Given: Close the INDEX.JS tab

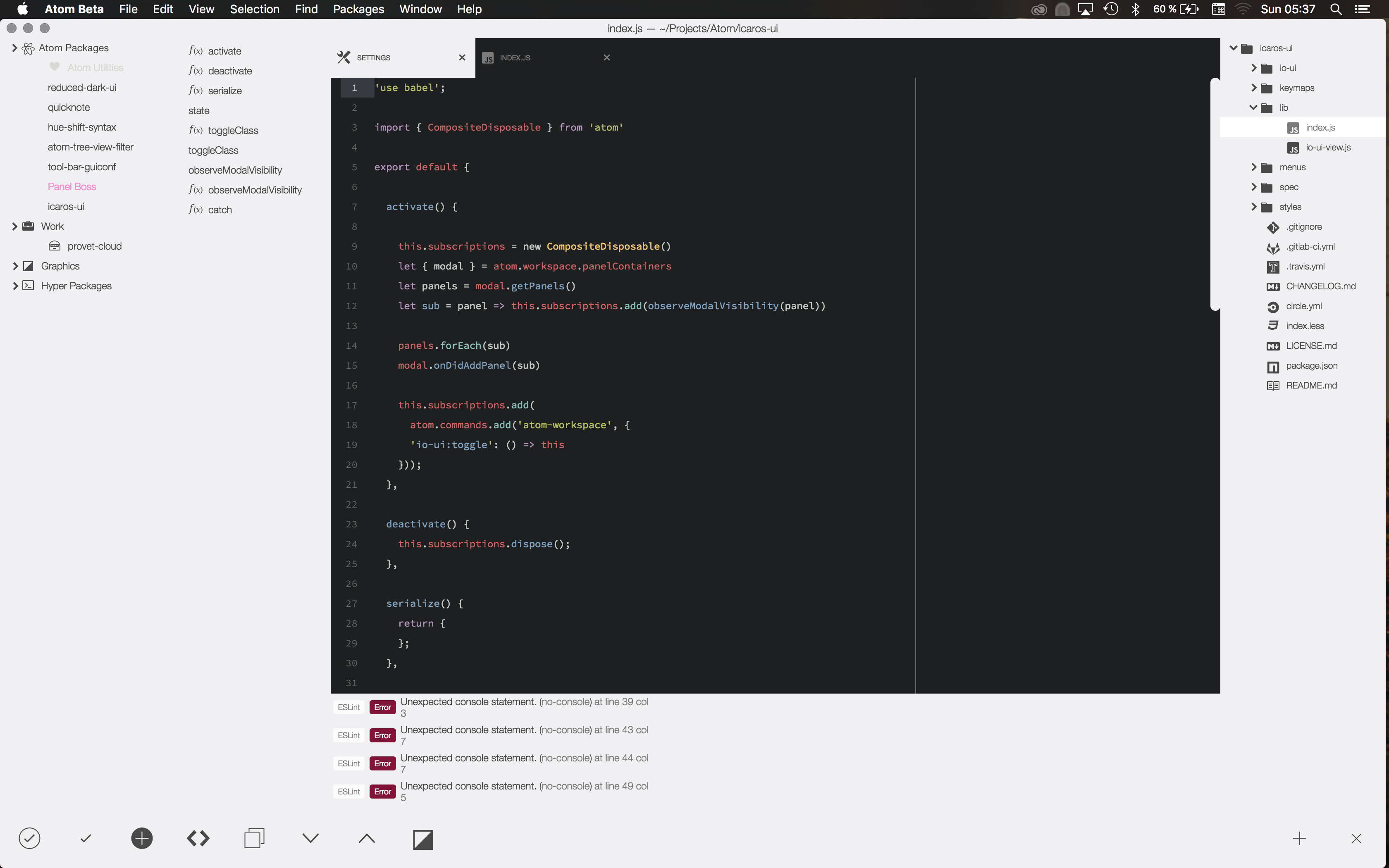Looking at the screenshot, I should point(607,57).
